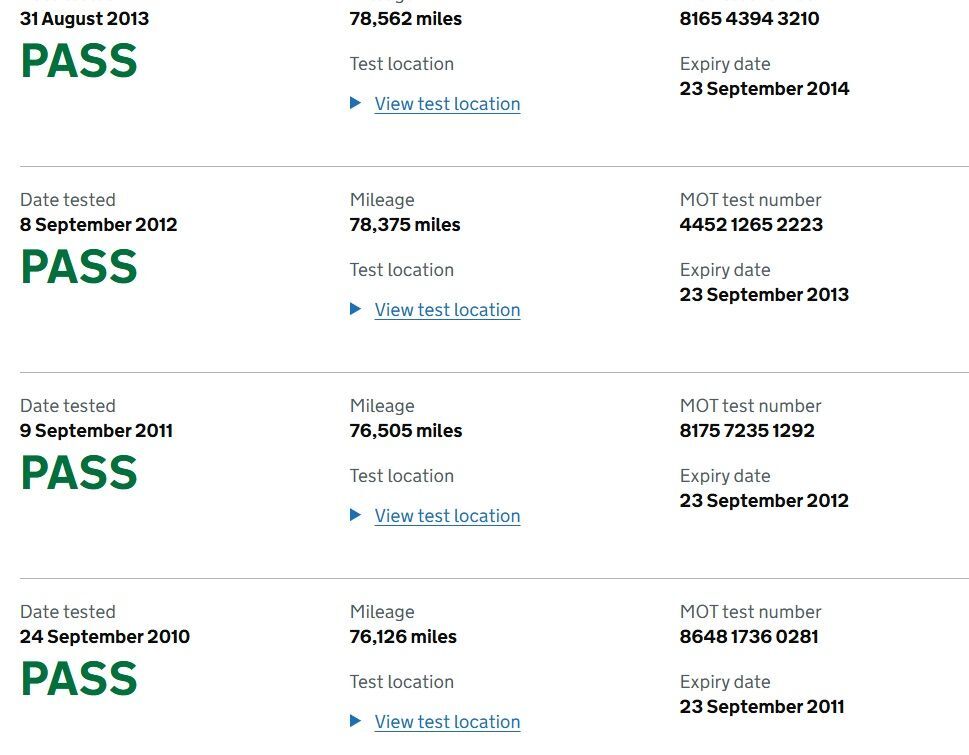Select MOT test number 8648 1736 0281
This screenshot has height=755, width=969.
(x=749, y=636)
